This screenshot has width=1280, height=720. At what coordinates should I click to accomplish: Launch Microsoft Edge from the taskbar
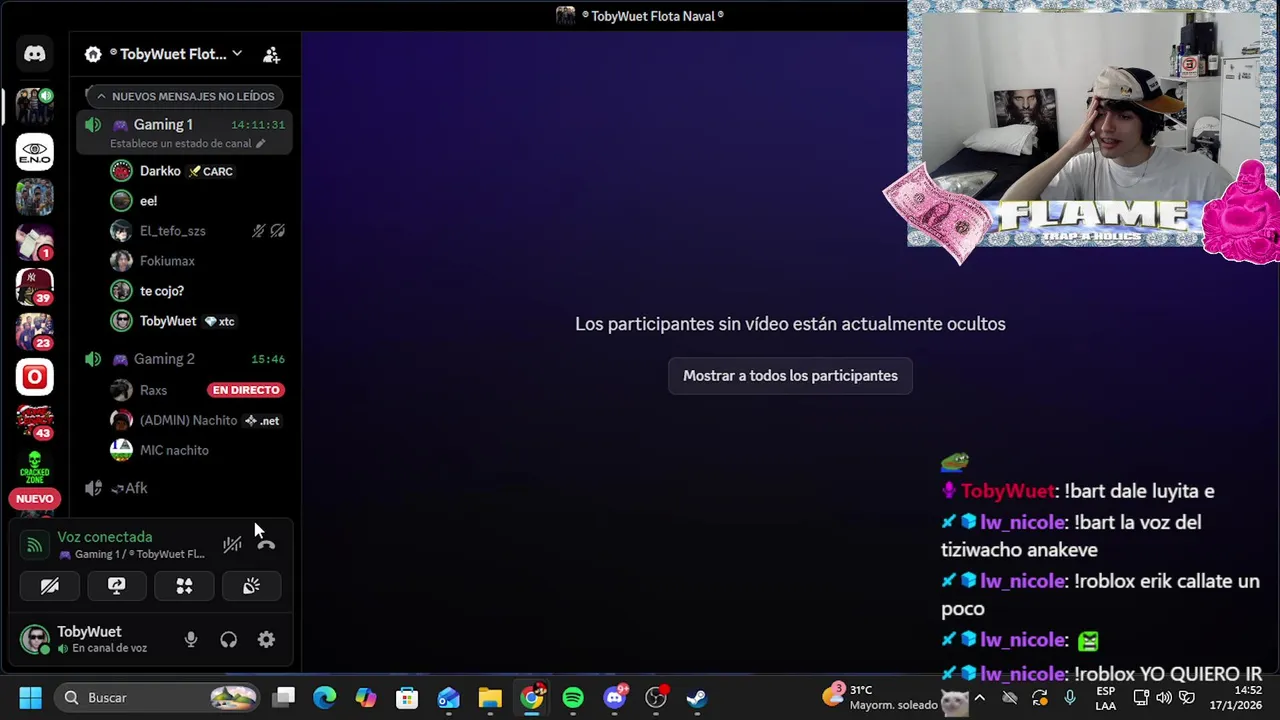pos(325,698)
